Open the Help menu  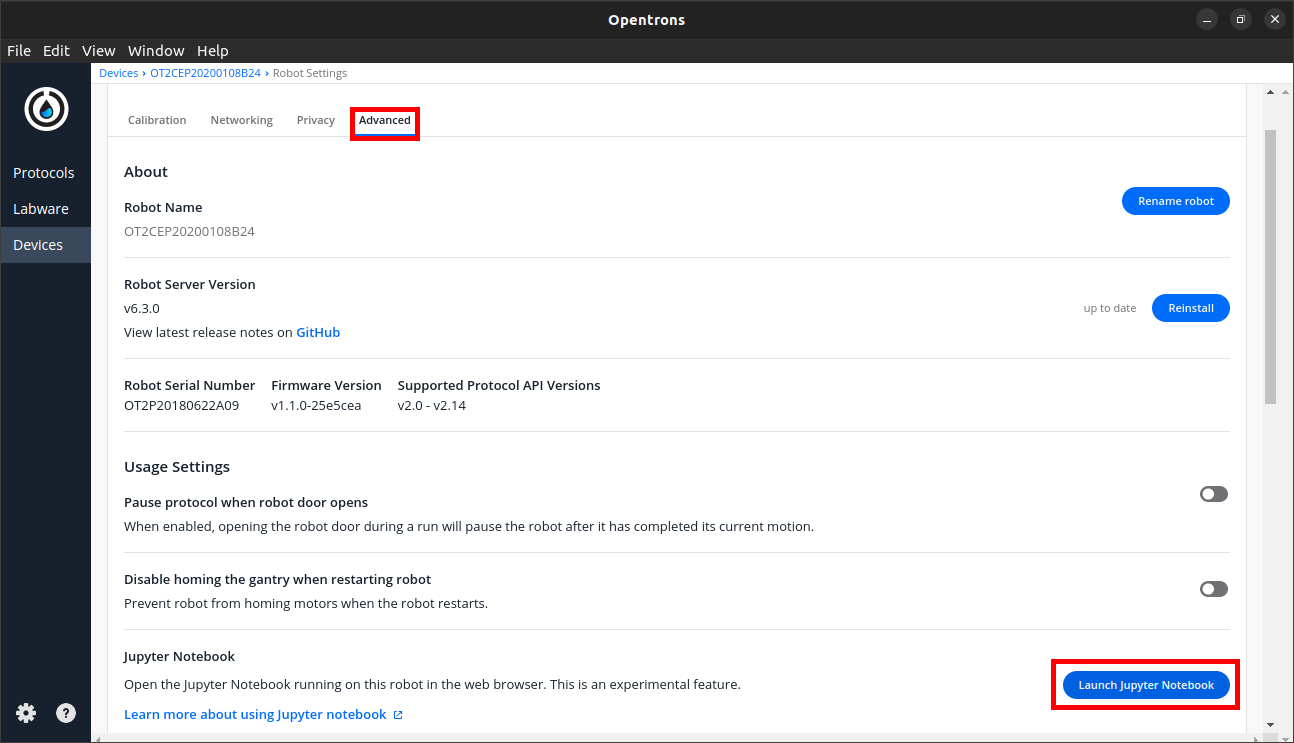[213, 50]
